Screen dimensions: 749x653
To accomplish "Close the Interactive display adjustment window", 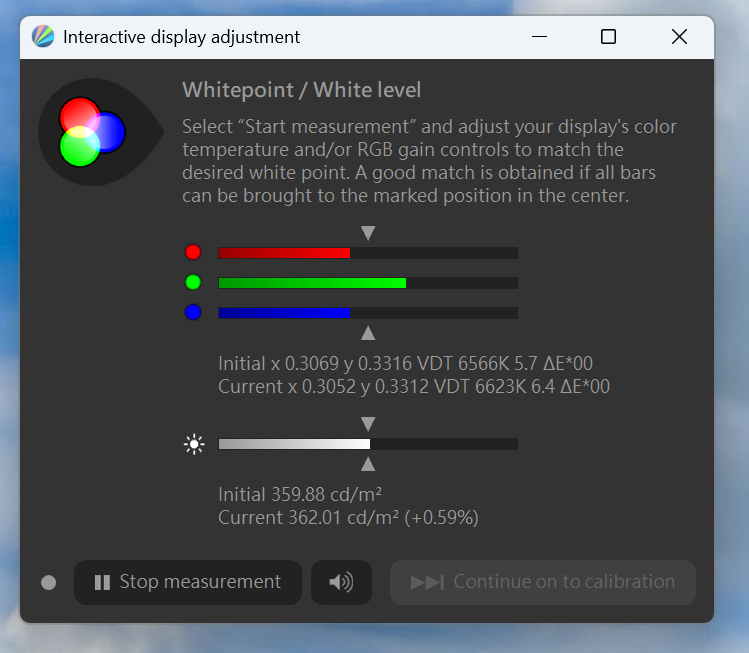I will (x=679, y=37).
